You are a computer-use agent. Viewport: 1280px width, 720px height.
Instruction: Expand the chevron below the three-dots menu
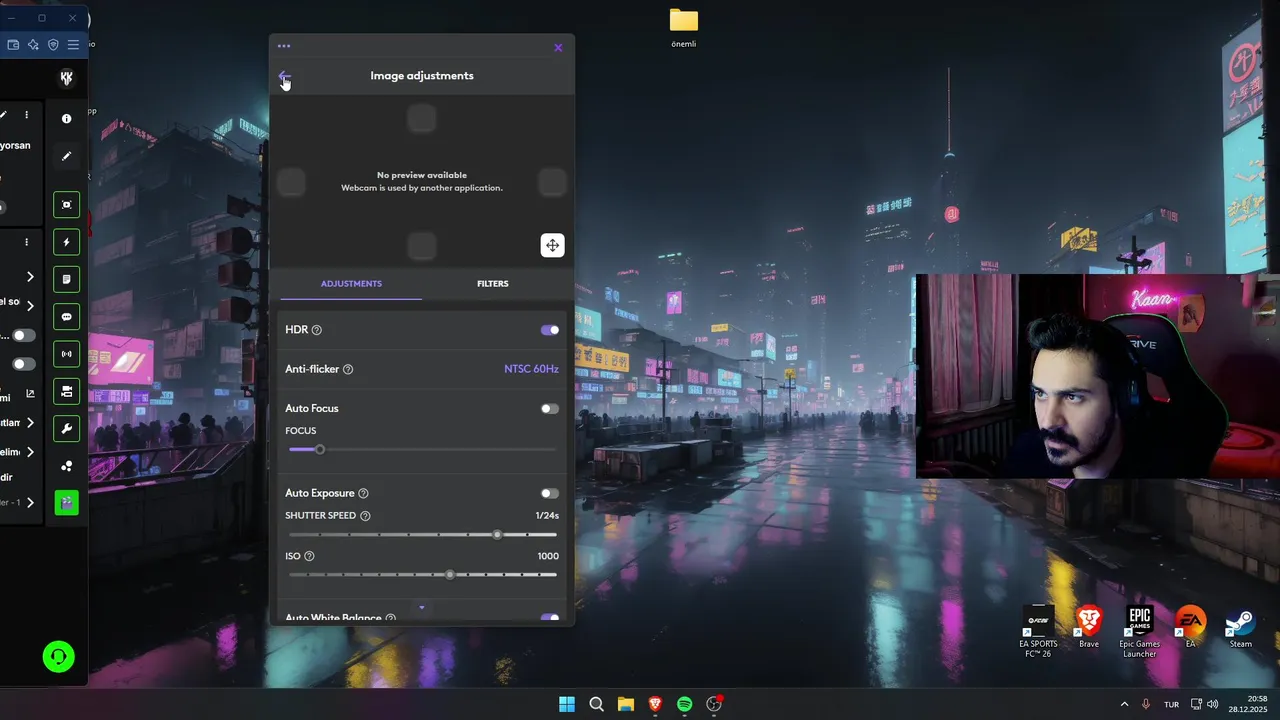coord(30,277)
